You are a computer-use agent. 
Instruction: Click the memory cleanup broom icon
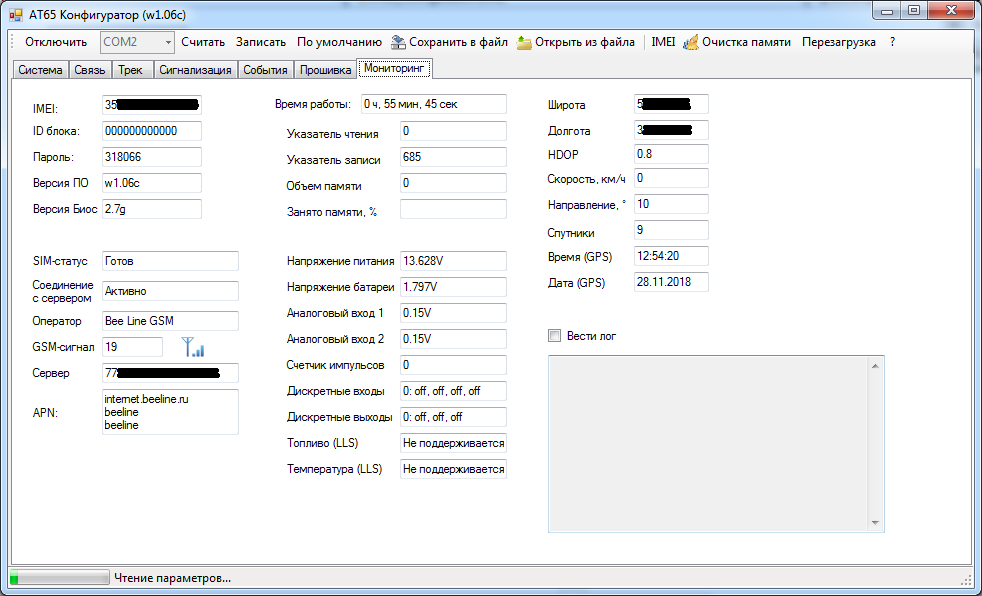pyautogui.click(x=690, y=43)
